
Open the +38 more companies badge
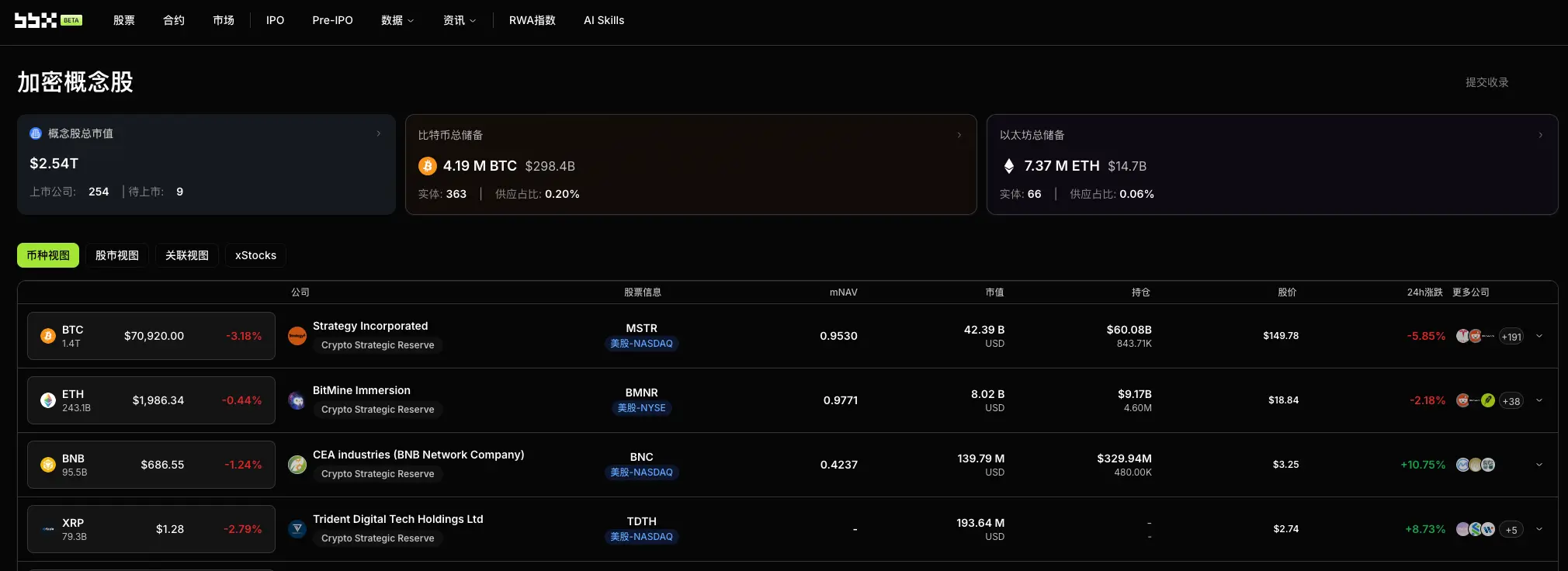[1511, 401]
